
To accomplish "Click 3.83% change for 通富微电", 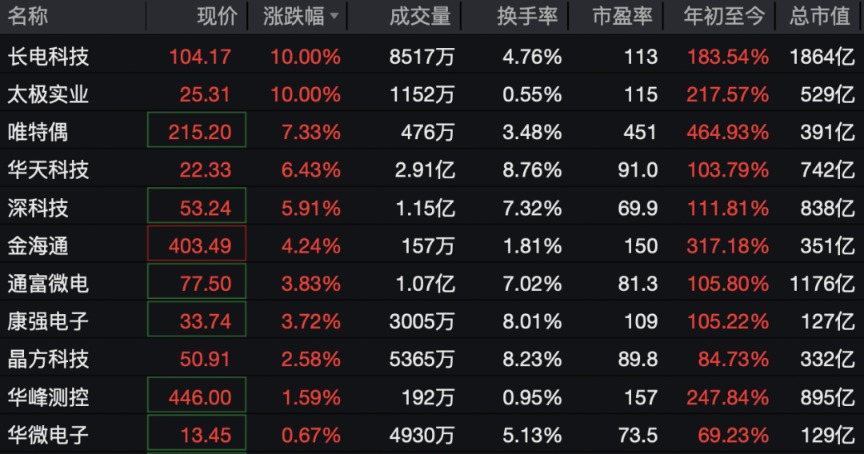I will click(x=311, y=284).
